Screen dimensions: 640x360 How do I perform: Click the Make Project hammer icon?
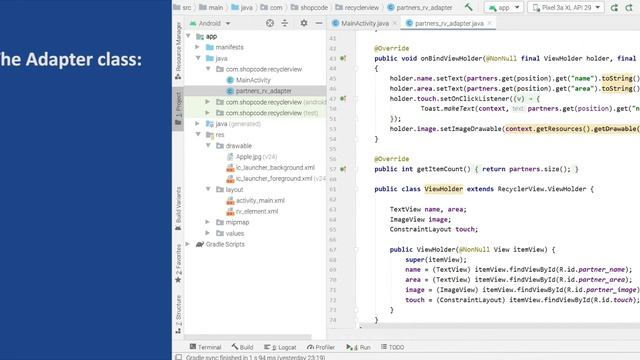click(468, 7)
